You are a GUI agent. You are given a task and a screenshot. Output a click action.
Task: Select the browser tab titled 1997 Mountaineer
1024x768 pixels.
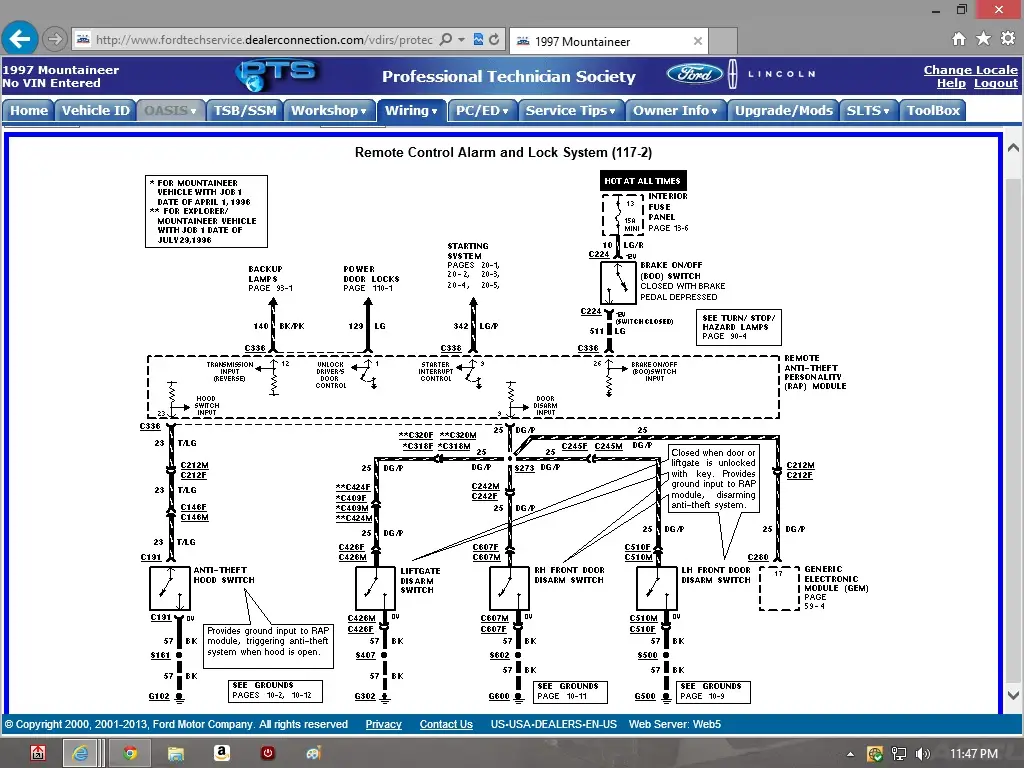(x=609, y=41)
